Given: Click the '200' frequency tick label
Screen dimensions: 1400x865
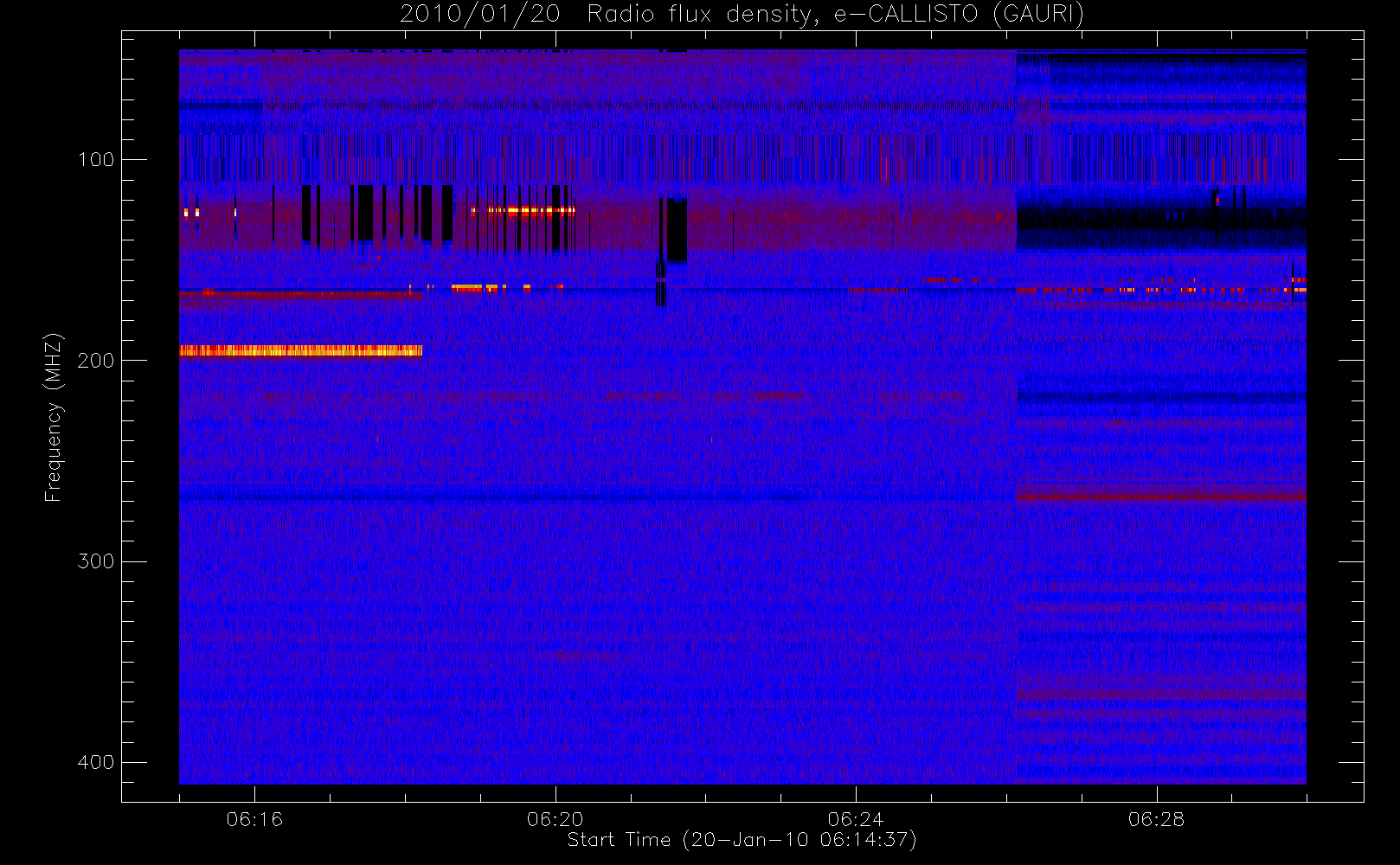Looking at the screenshot, I should click(95, 361).
